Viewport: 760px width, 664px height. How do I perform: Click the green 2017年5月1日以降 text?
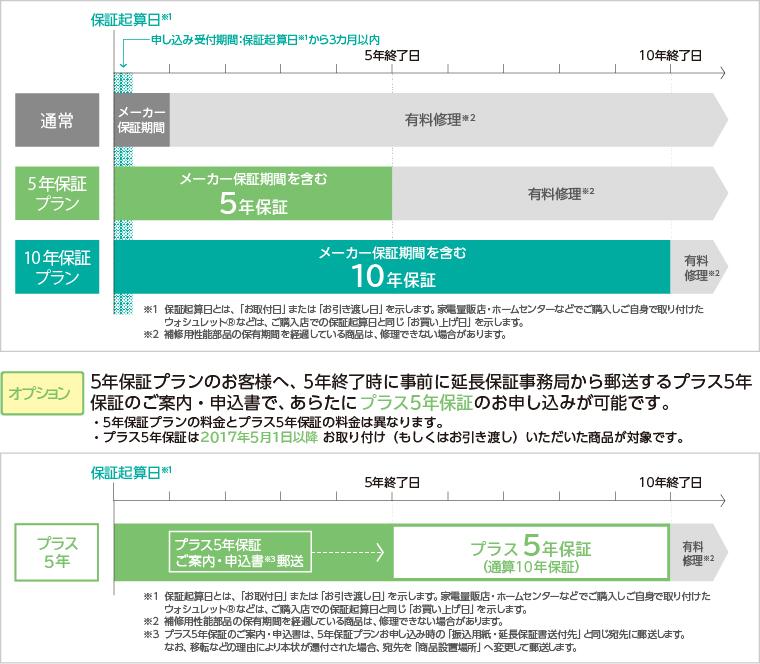point(259,437)
